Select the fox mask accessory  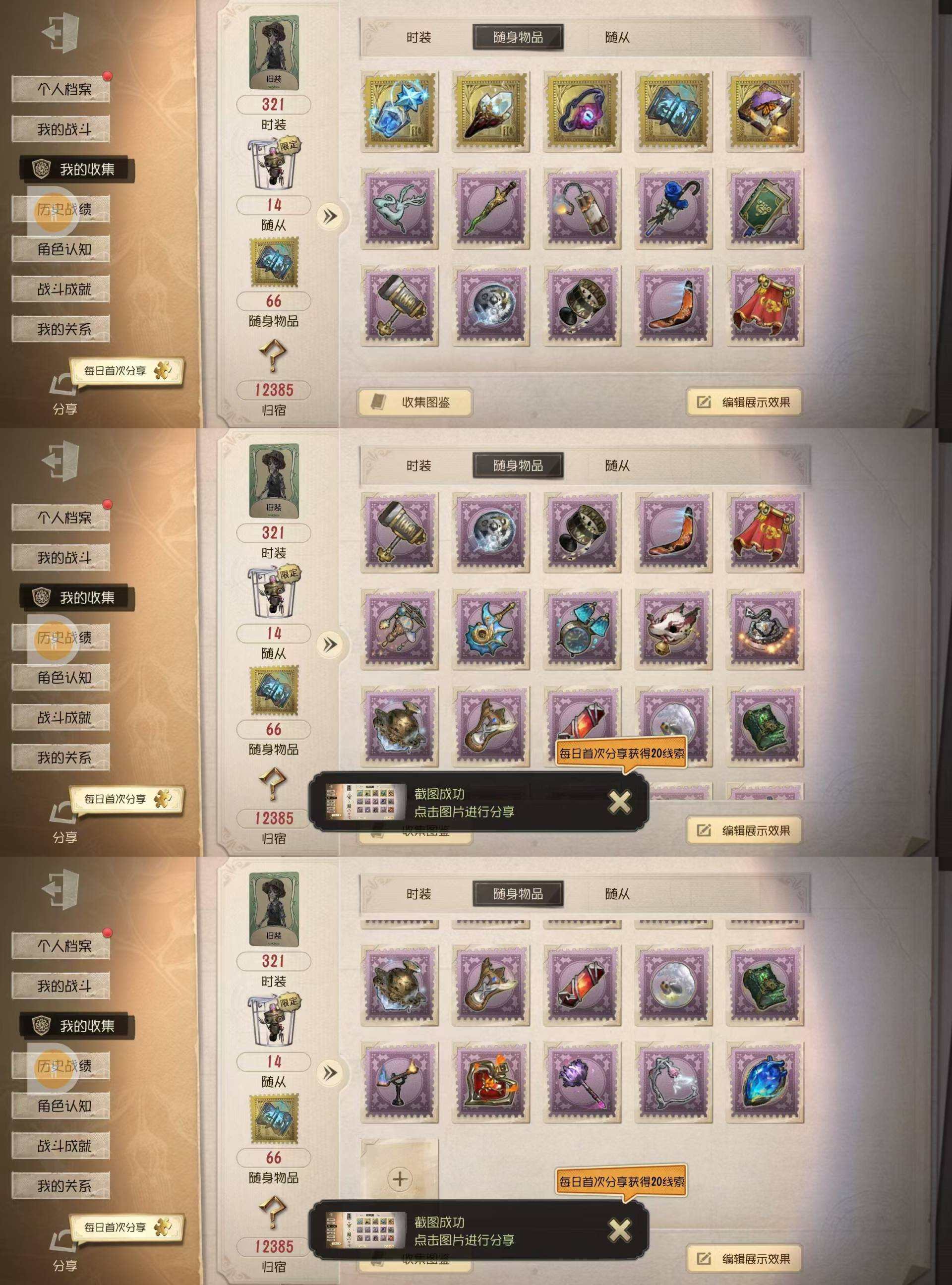(673, 629)
